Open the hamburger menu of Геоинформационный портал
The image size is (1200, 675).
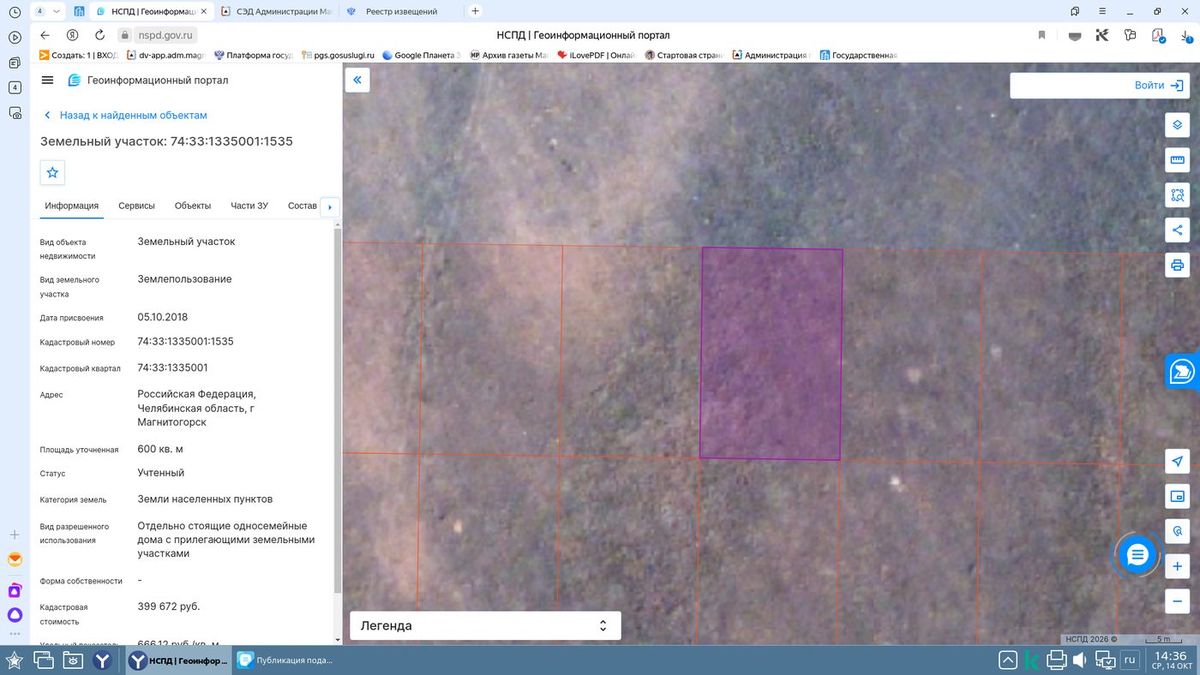(48, 80)
